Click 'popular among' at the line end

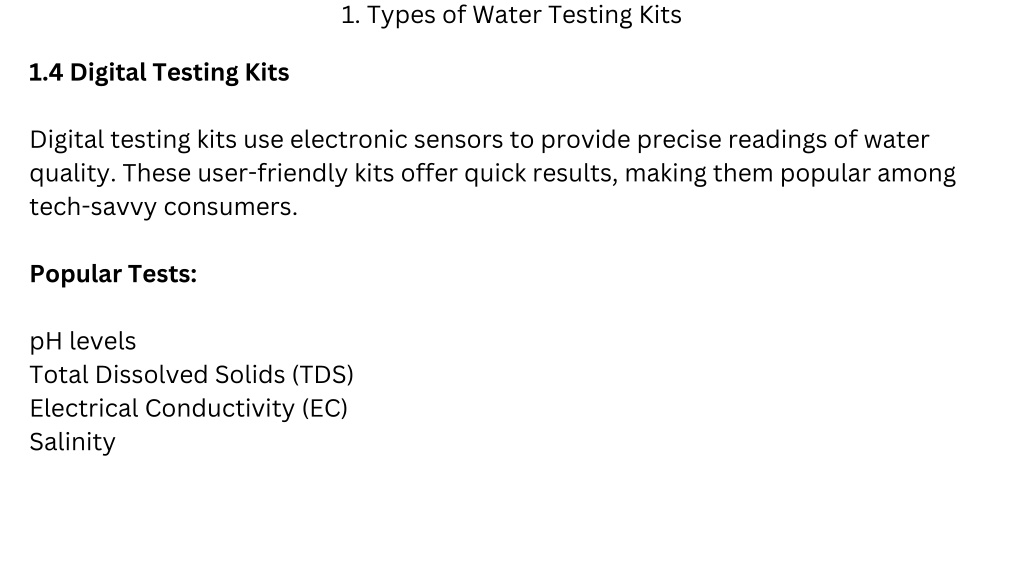868,174
